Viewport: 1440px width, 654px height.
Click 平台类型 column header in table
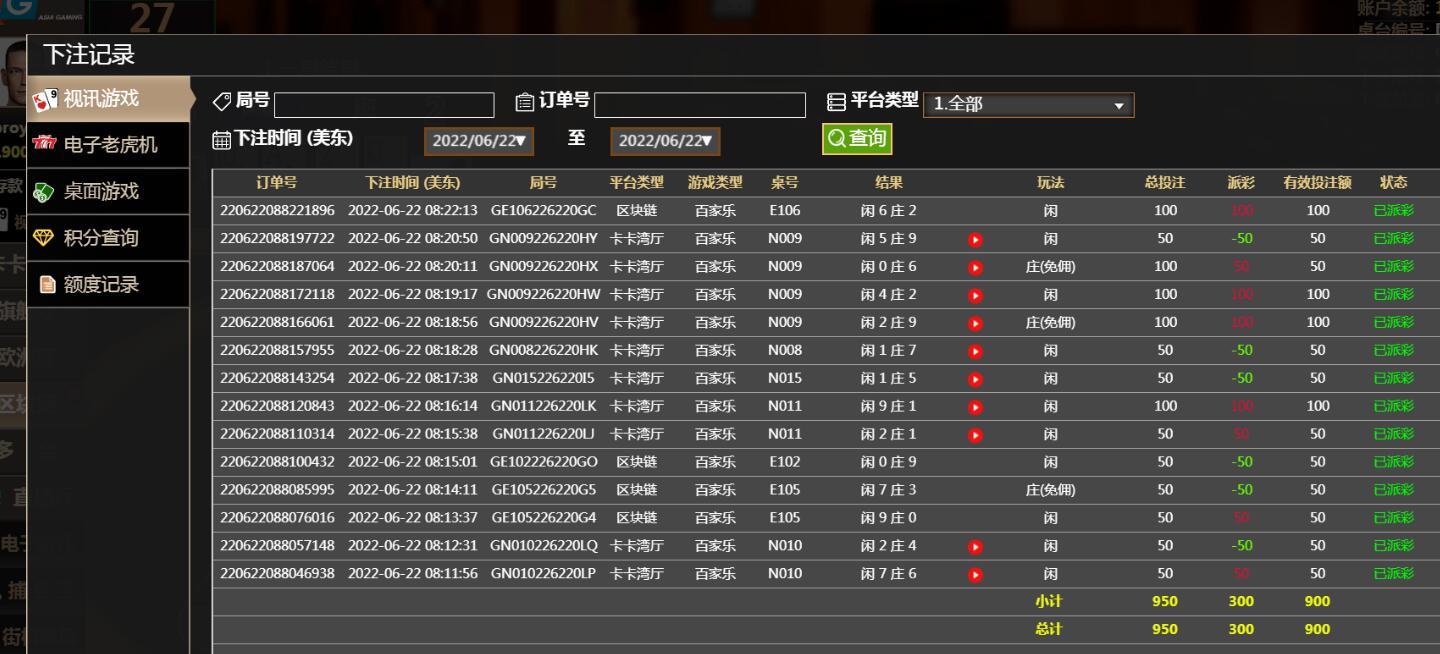tap(636, 183)
